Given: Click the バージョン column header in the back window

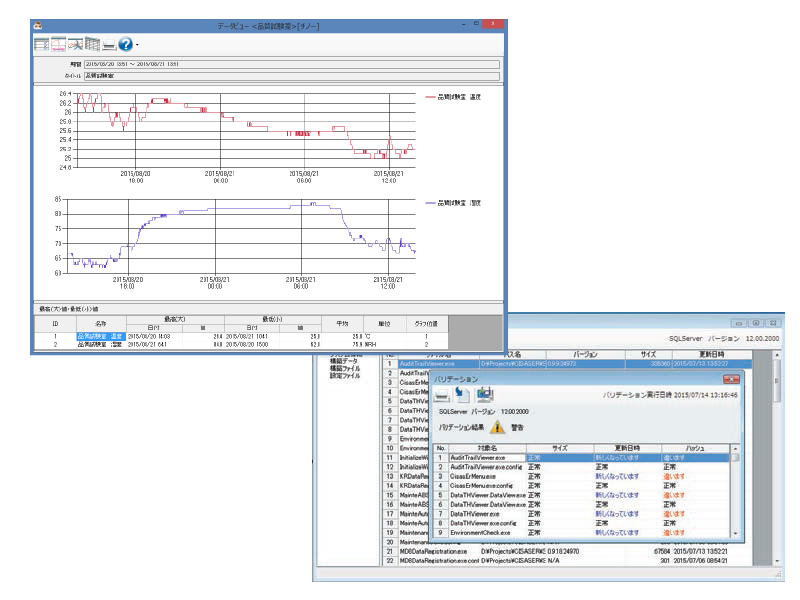Looking at the screenshot, I should 586,354.
